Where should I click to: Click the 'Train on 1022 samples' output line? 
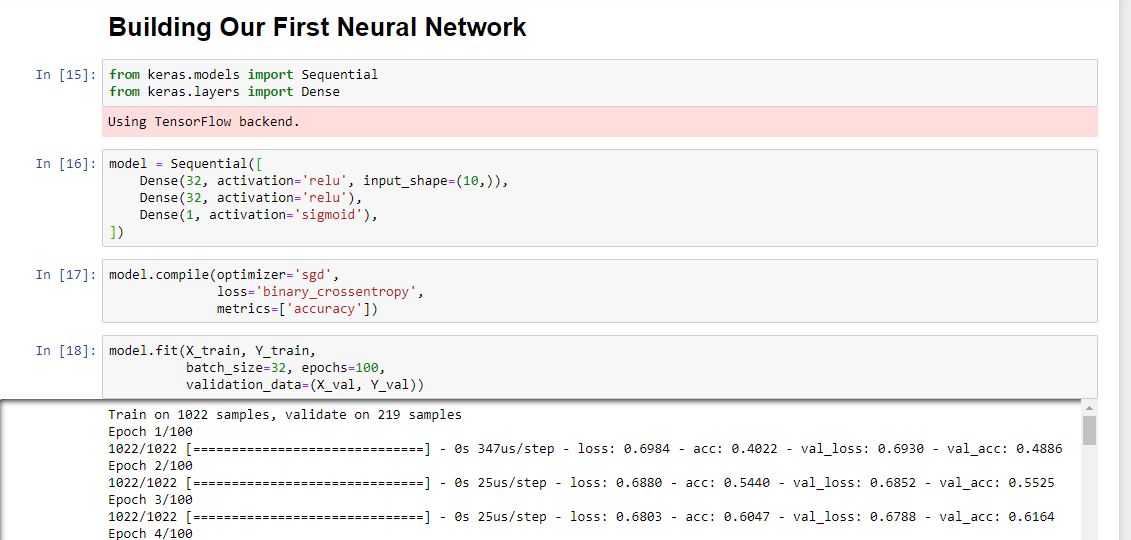pyautogui.click(x=285, y=414)
